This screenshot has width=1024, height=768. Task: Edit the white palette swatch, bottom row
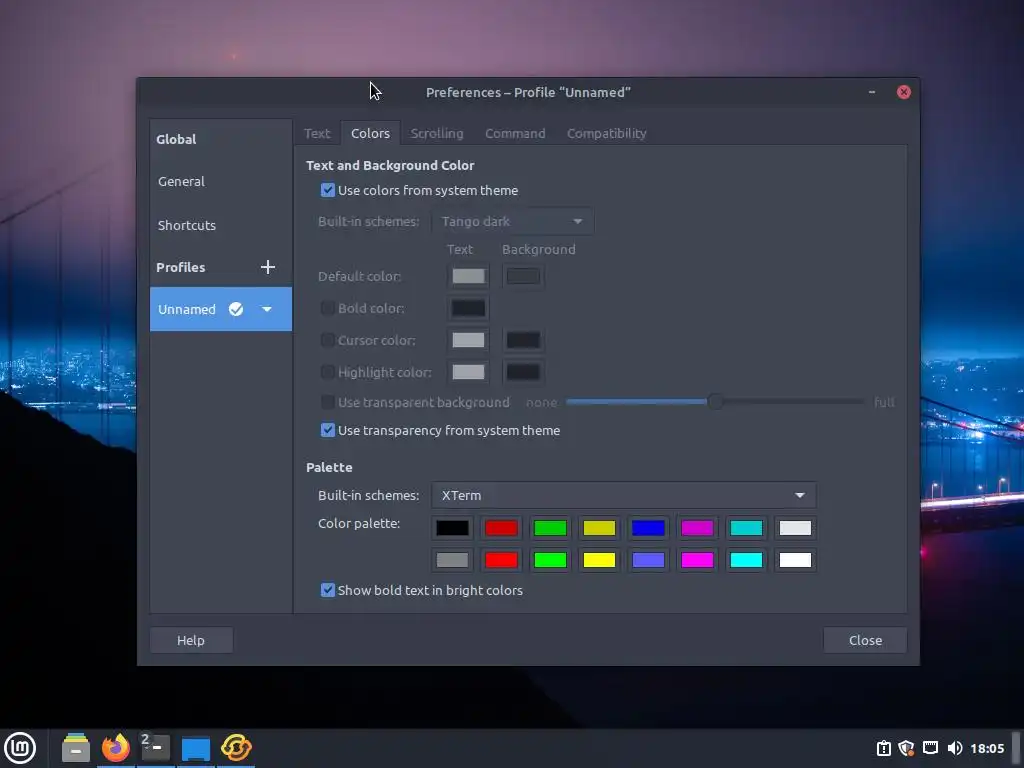[x=795, y=560]
